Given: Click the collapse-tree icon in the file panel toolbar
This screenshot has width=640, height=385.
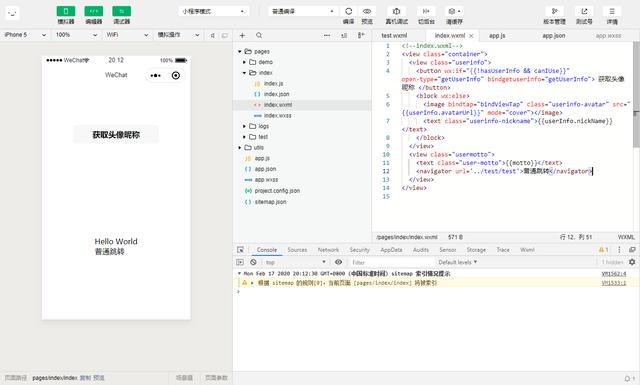Looking at the screenshot, I should click(361, 36).
